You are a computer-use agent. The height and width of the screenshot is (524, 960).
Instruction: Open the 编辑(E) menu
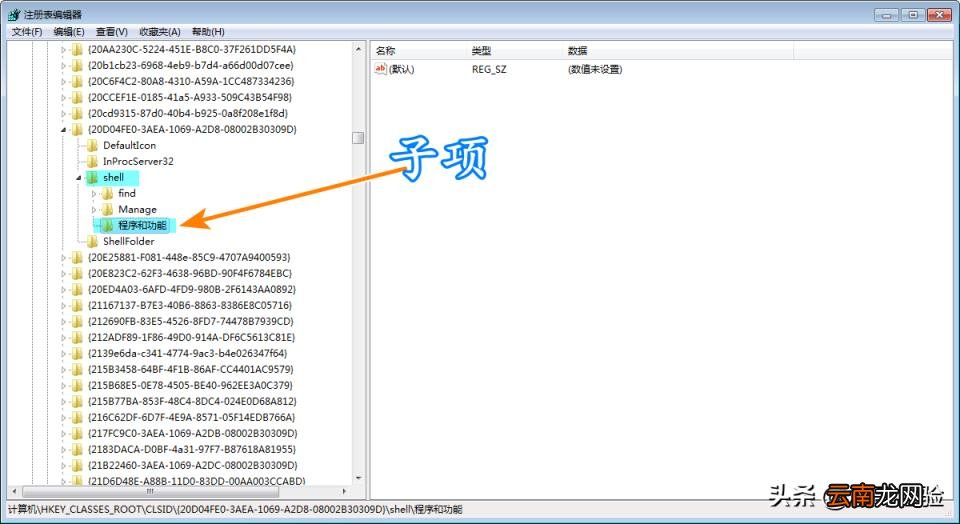(x=69, y=32)
